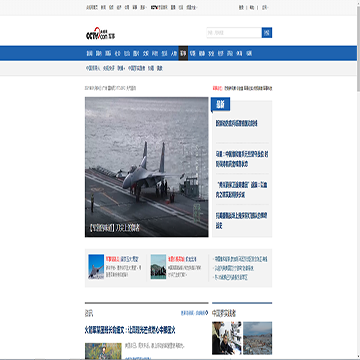Open bold headline below 资讯 heading

(130, 330)
